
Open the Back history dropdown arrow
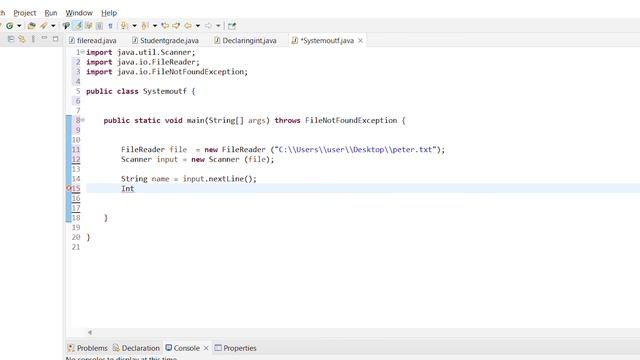click(198, 26)
